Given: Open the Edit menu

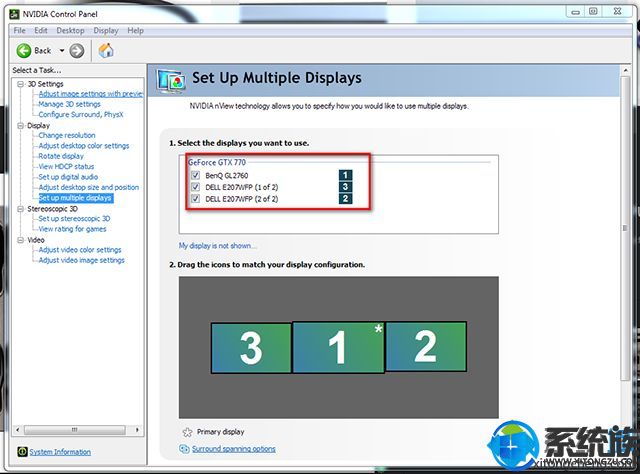Looking at the screenshot, I should coord(41,31).
